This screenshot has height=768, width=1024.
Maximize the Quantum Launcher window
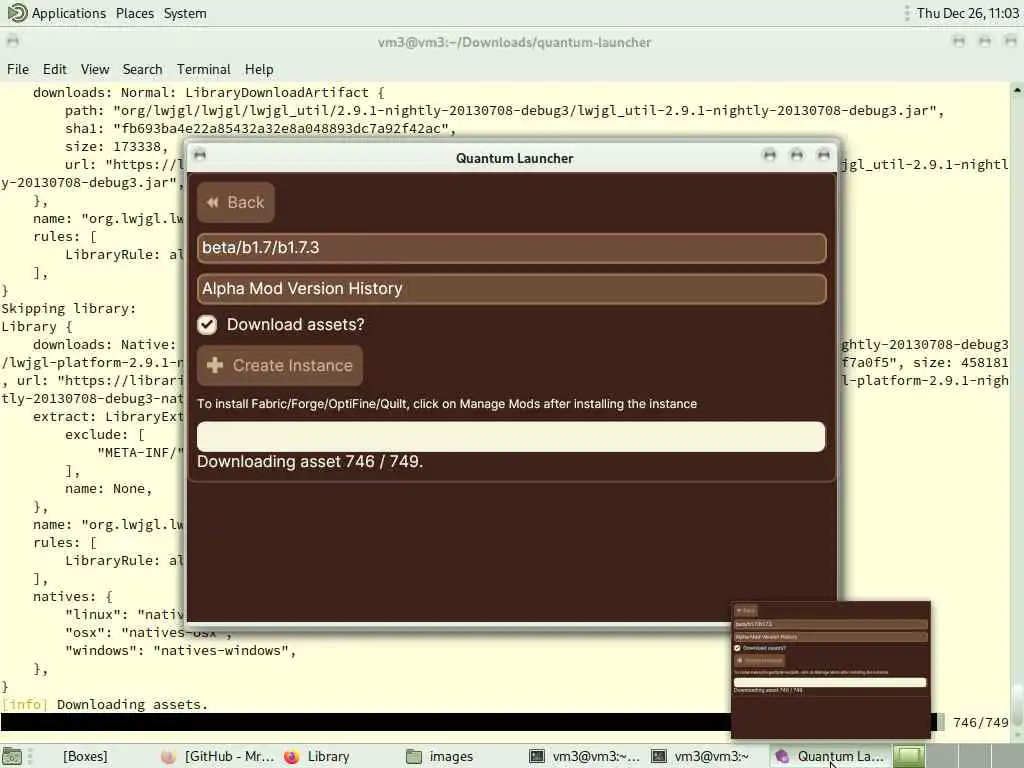(x=796, y=155)
